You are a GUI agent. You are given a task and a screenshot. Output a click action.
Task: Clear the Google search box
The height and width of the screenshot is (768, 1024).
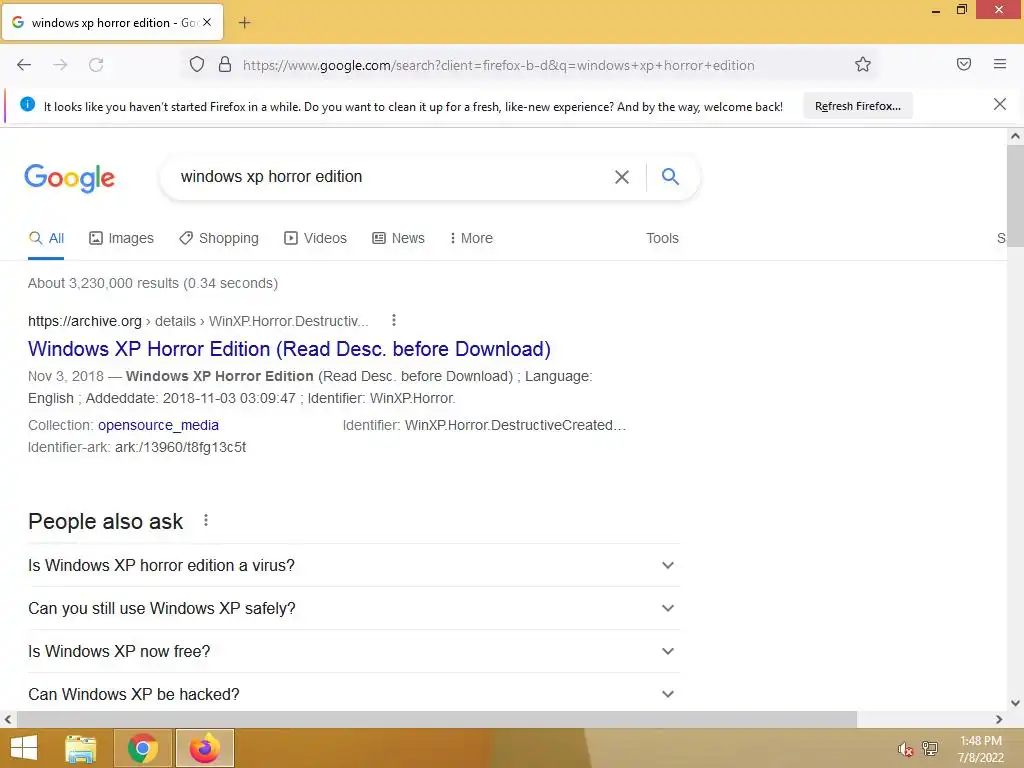pyautogui.click(x=622, y=177)
